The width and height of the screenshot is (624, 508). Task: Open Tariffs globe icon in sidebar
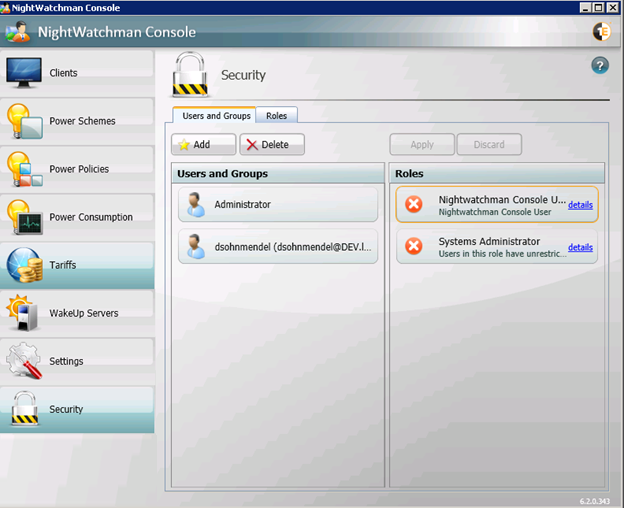(24, 265)
